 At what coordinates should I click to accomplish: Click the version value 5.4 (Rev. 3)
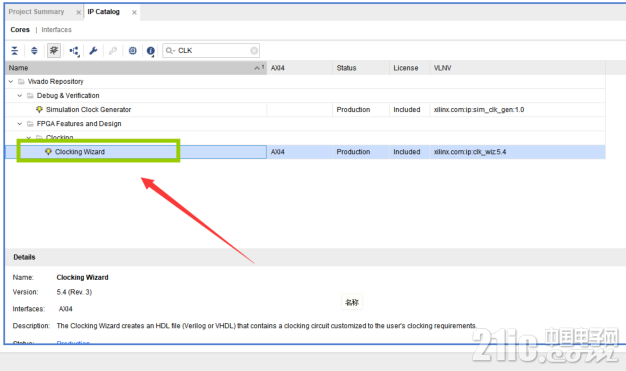pyautogui.click(x=74, y=292)
